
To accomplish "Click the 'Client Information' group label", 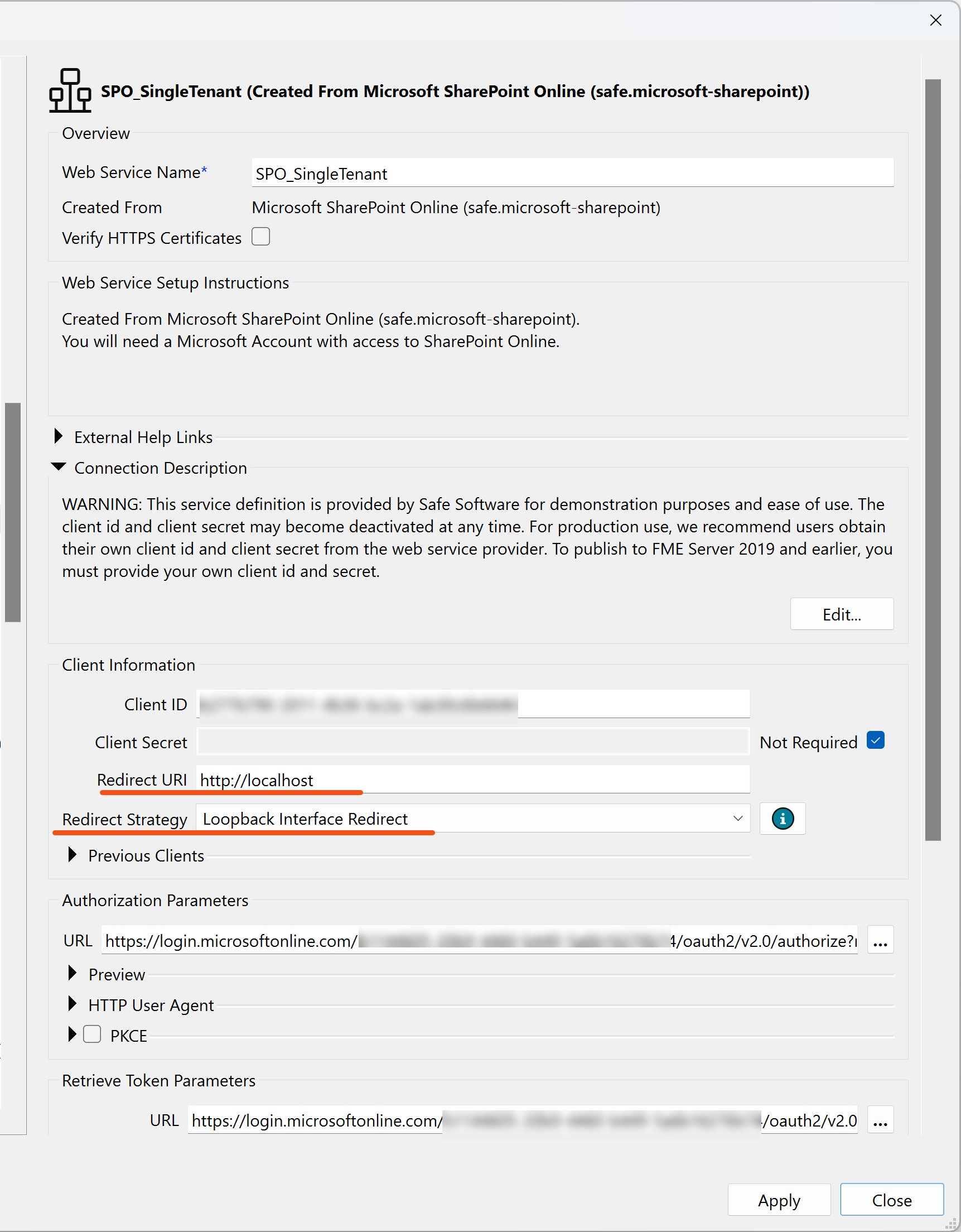I will point(129,665).
